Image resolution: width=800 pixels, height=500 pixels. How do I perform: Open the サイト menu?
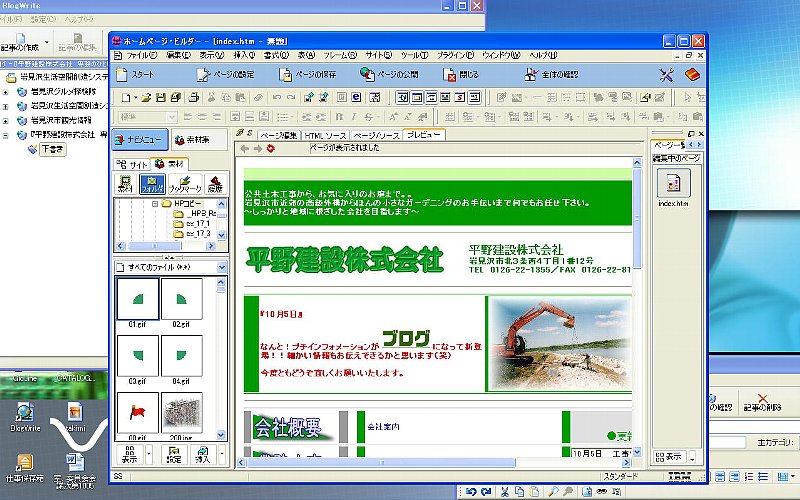pos(378,55)
